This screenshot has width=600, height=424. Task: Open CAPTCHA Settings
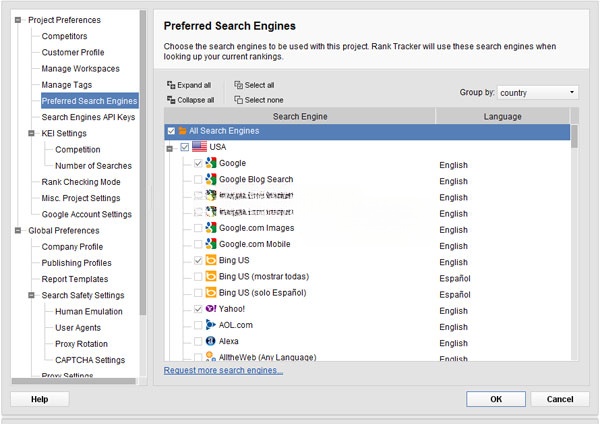[90, 360]
